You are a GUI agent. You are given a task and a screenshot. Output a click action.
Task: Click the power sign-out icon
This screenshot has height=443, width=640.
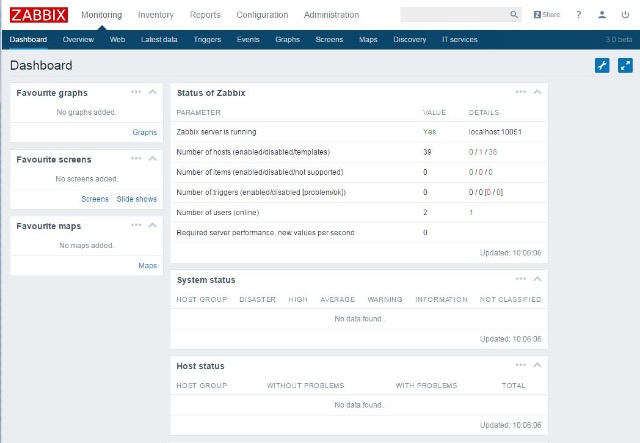625,15
